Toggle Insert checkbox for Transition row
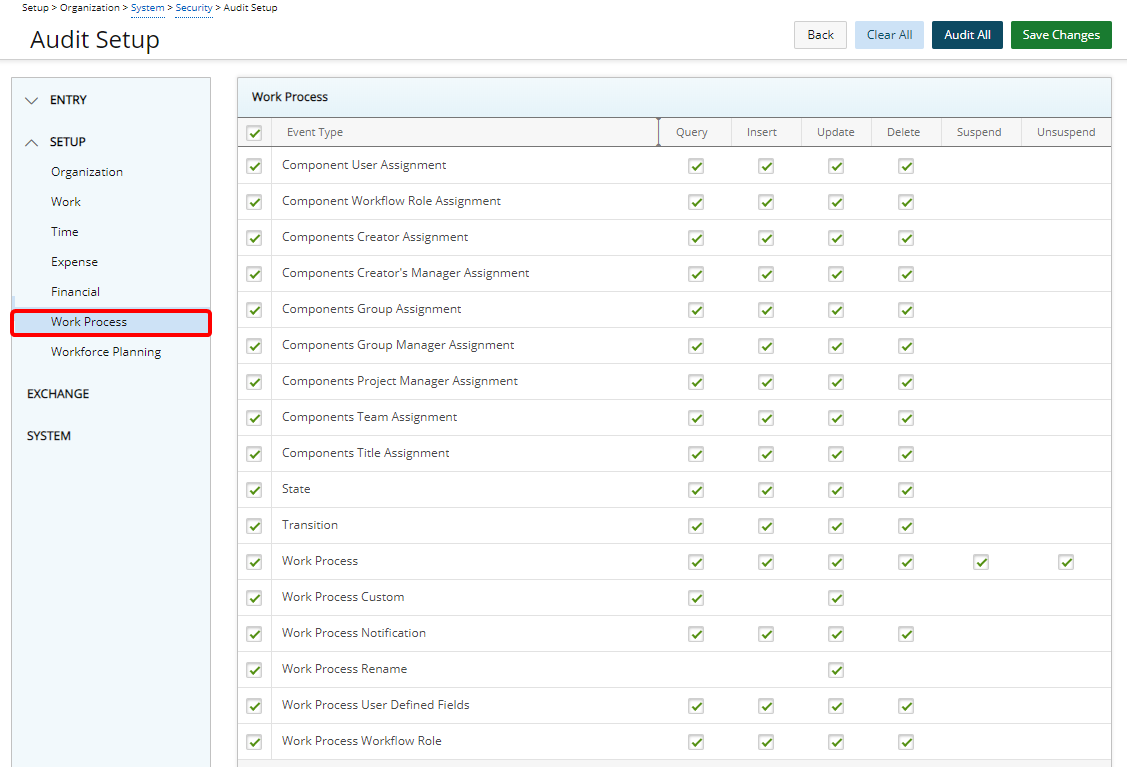 766,526
